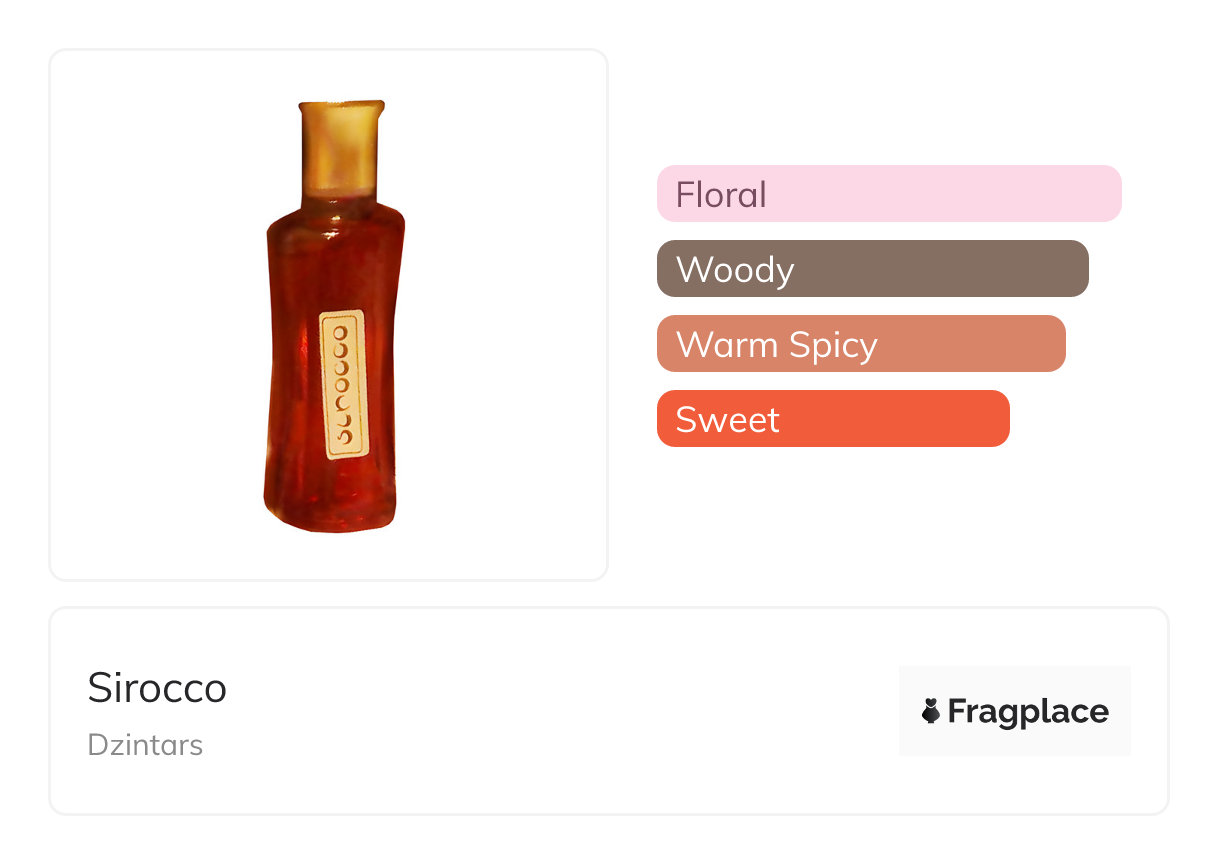Click the cream label on the bottle
The height and width of the screenshot is (864, 1218).
pyautogui.click(x=343, y=385)
